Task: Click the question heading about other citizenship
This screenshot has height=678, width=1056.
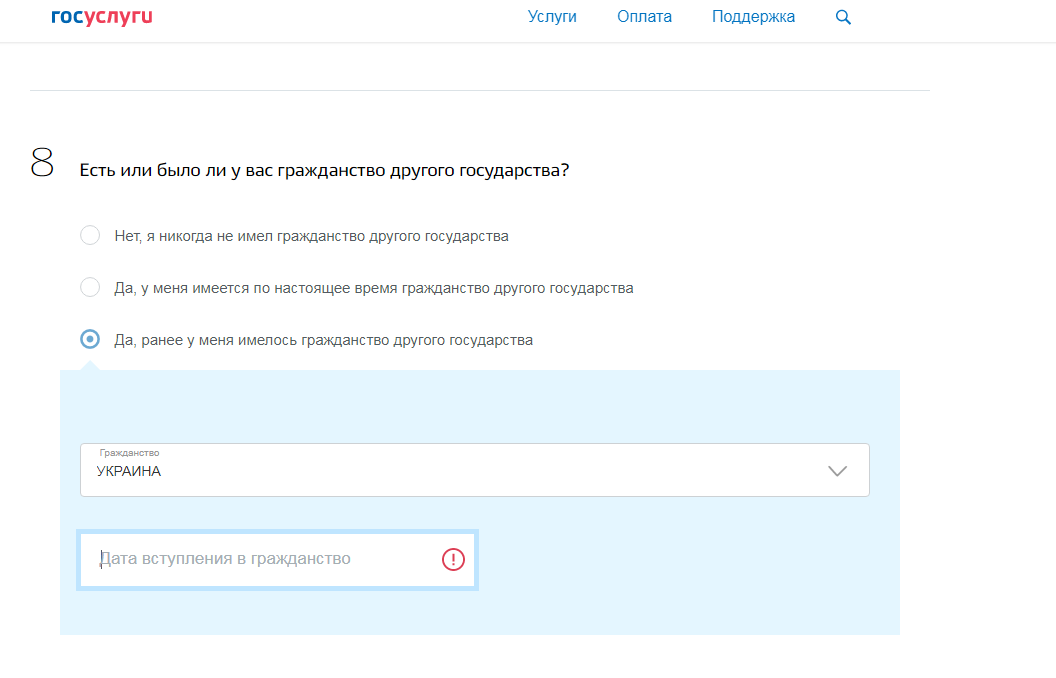Action: (324, 171)
